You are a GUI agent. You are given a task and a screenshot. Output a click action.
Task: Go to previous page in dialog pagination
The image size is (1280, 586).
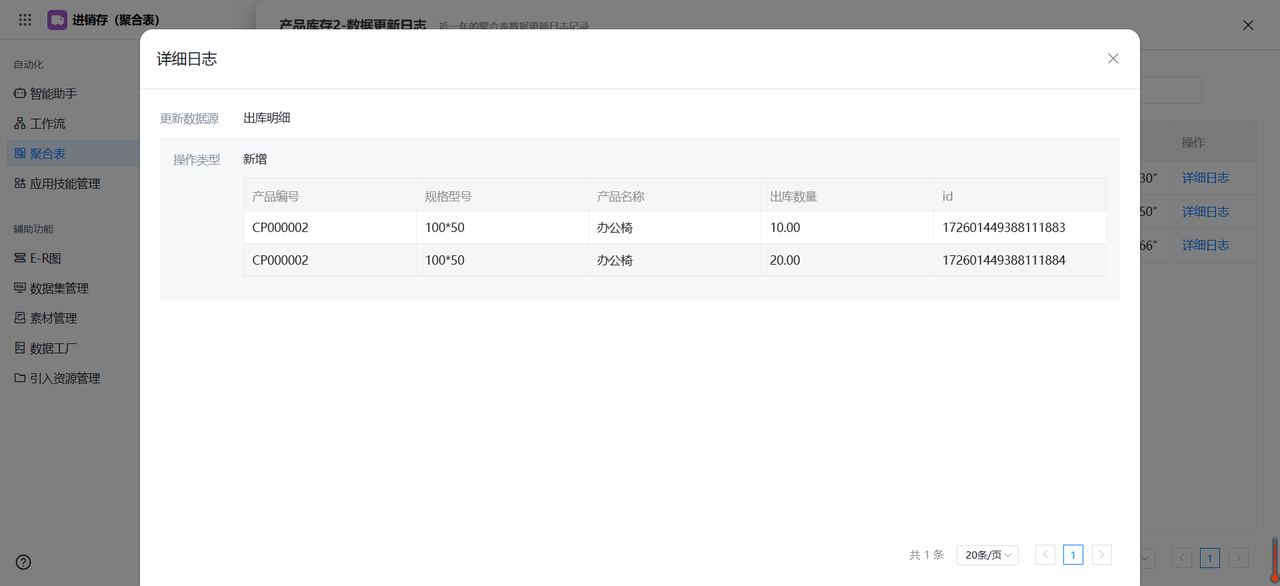[x=1045, y=555]
